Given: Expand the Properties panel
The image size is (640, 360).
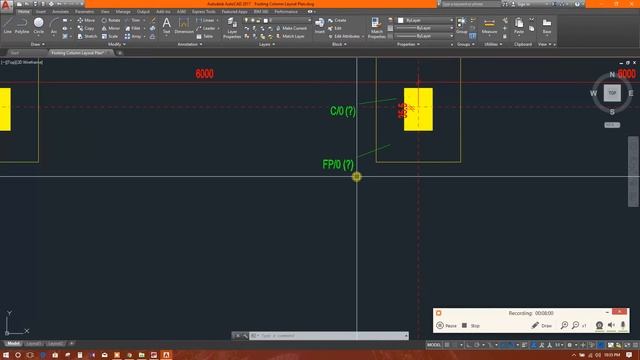Looking at the screenshot, I should [x=409, y=44].
